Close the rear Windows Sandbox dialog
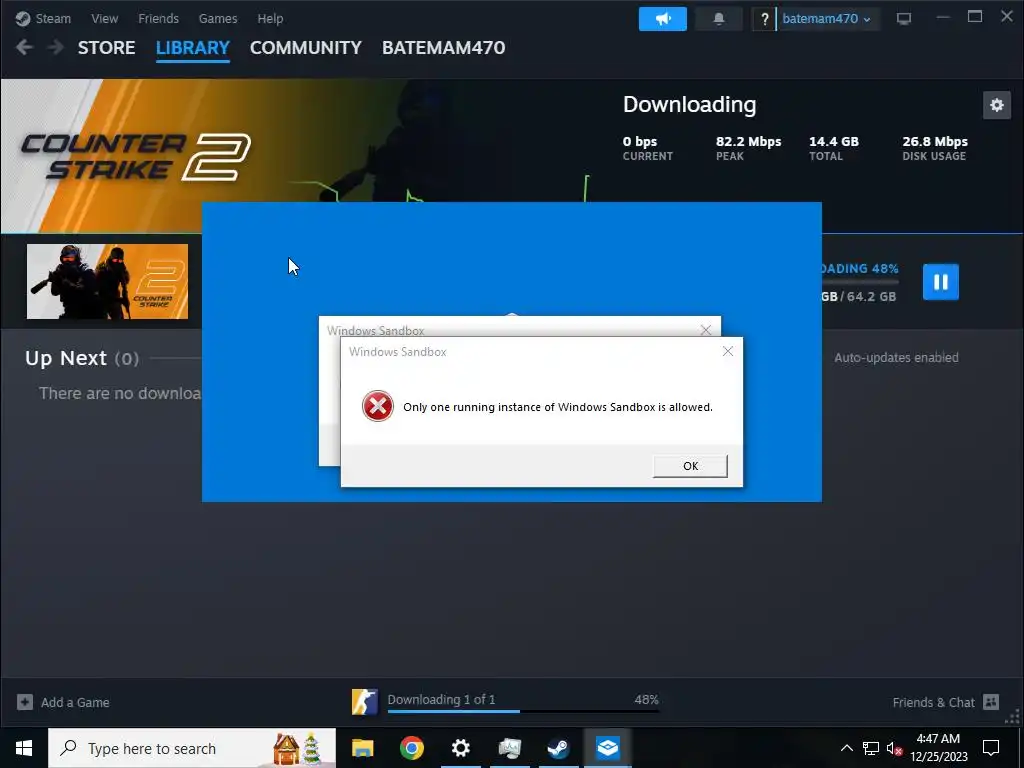This screenshot has width=1024, height=768. [705, 330]
